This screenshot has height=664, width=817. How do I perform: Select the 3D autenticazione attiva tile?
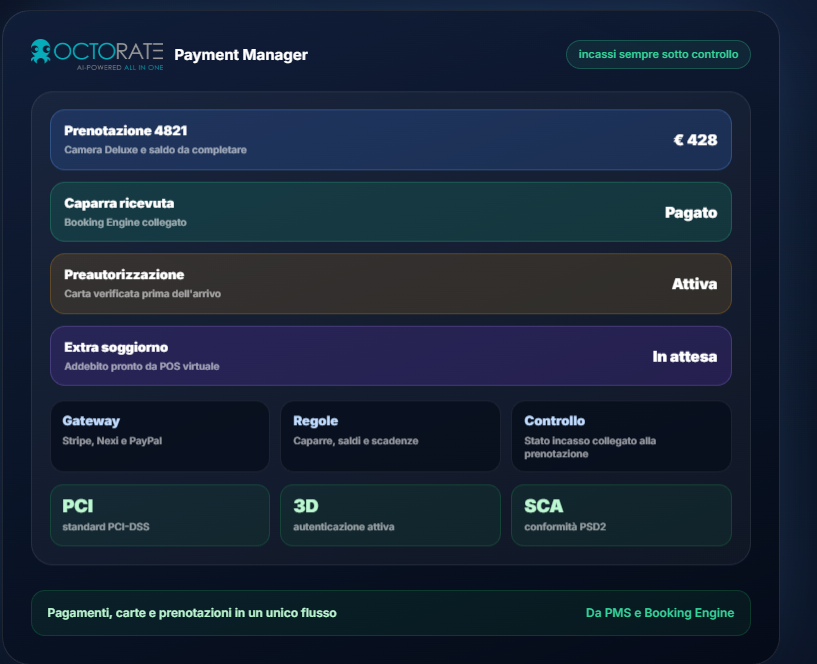[390, 515]
